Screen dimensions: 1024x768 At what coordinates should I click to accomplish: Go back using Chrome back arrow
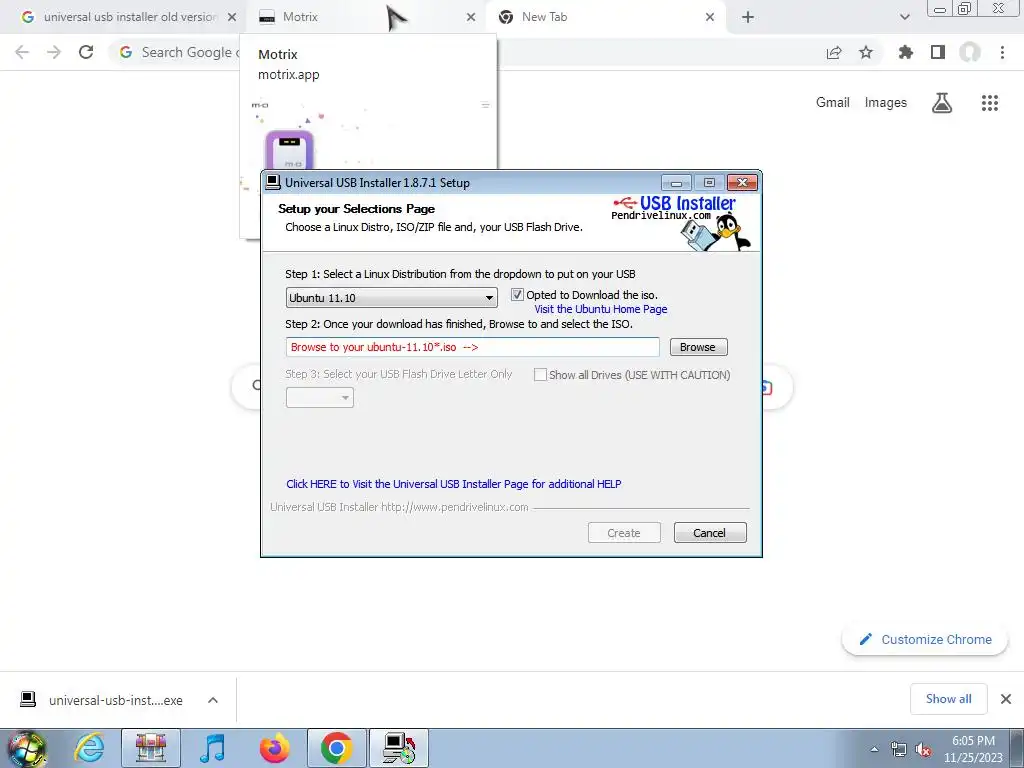pyautogui.click(x=22, y=52)
